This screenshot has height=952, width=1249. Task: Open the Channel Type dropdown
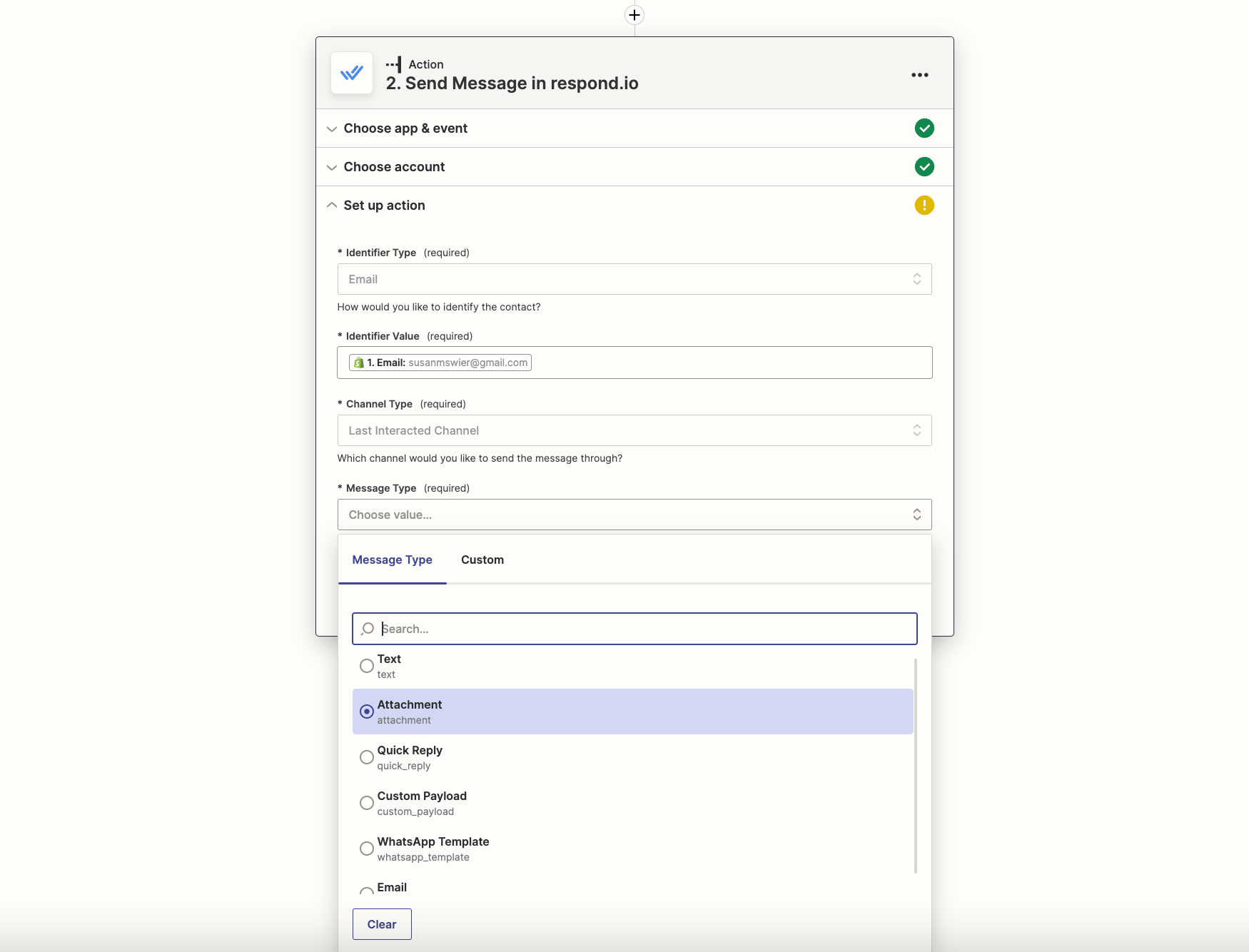[634, 430]
